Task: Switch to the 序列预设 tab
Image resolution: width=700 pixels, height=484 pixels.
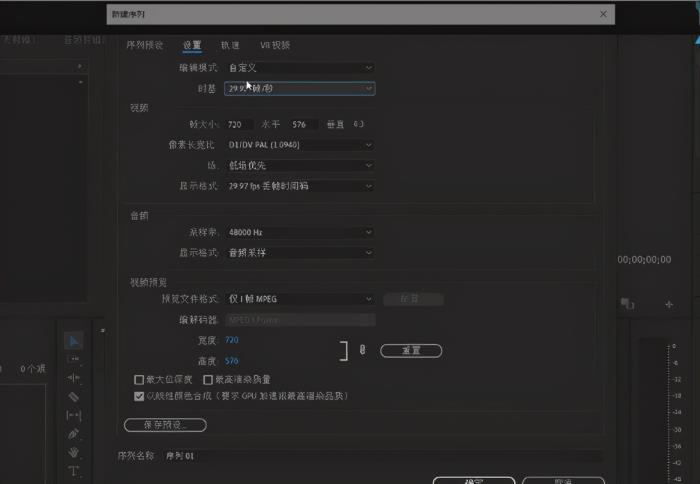Action: point(145,45)
